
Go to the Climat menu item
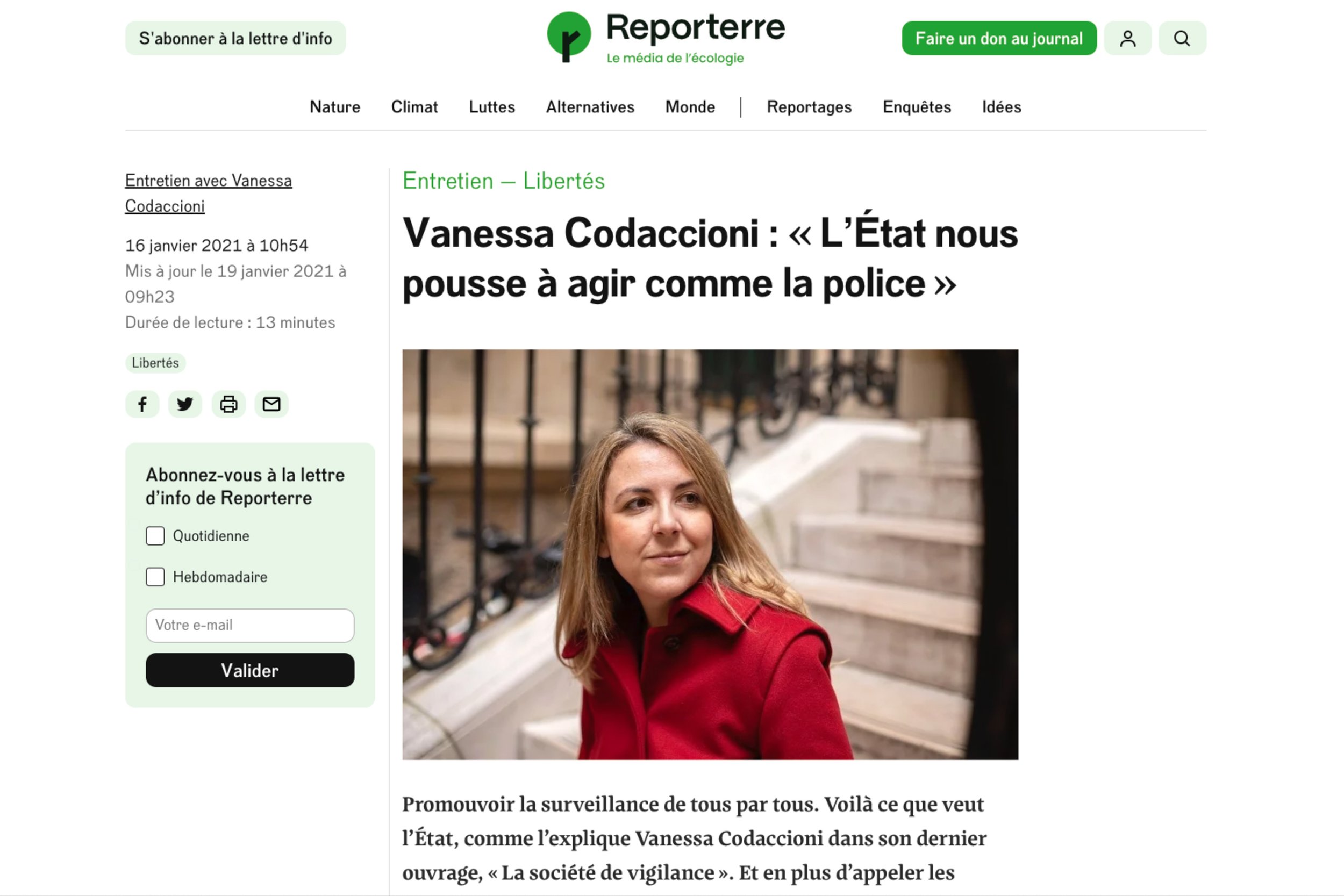point(414,107)
